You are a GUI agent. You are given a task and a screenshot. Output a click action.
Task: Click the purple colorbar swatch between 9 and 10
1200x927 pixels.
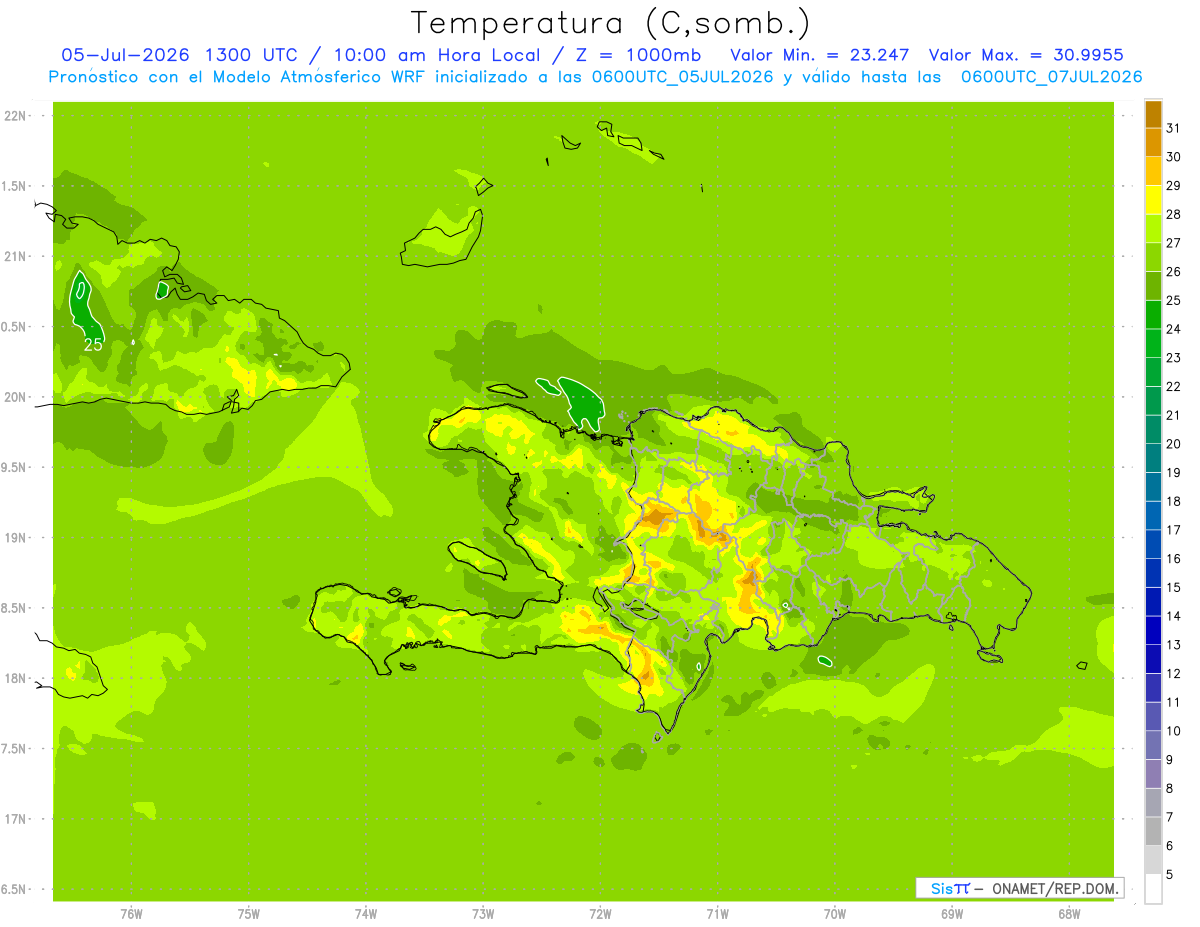tap(1153, 745)
